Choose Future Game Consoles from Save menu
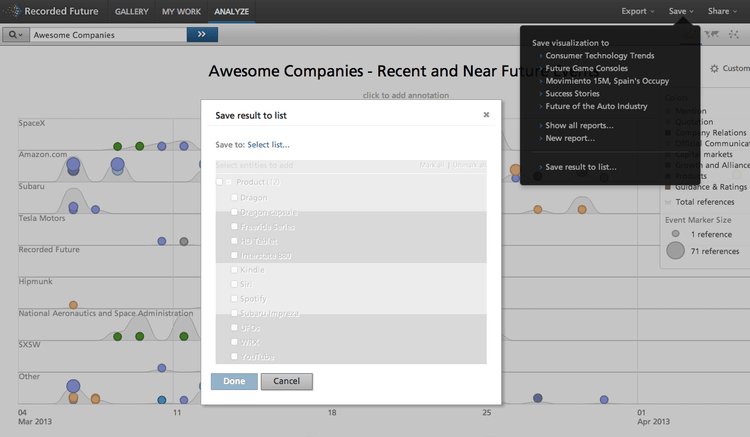This screenshot has height=437, width=750. point(586,68)
